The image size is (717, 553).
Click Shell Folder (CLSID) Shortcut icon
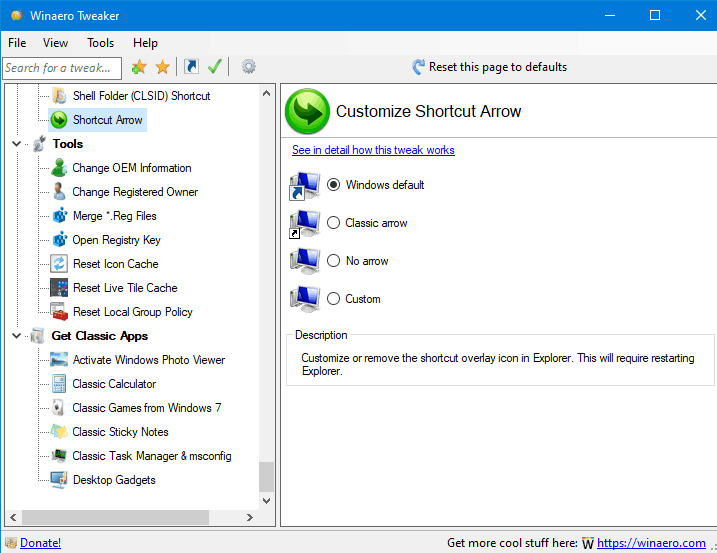point(59,96)
